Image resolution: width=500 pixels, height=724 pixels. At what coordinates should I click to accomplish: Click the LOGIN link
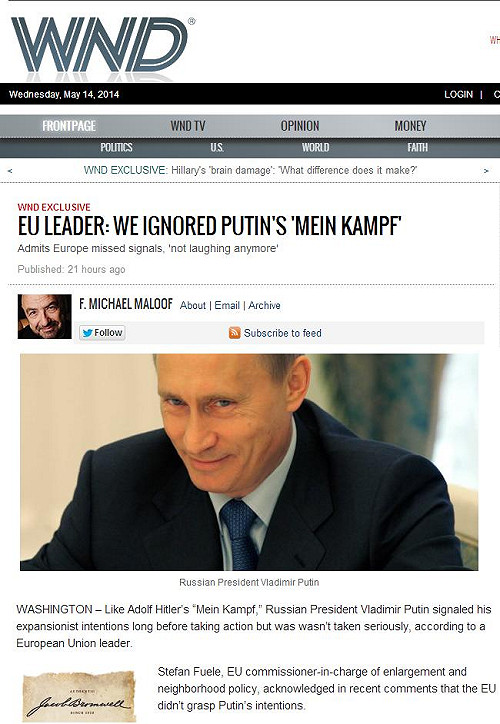(458, 94)
